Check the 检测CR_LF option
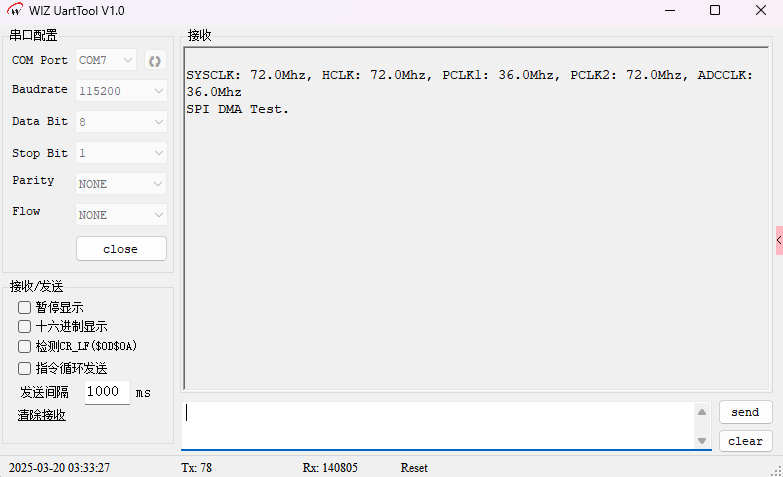This screenshot has height=477, width=783. click(25, 346)
